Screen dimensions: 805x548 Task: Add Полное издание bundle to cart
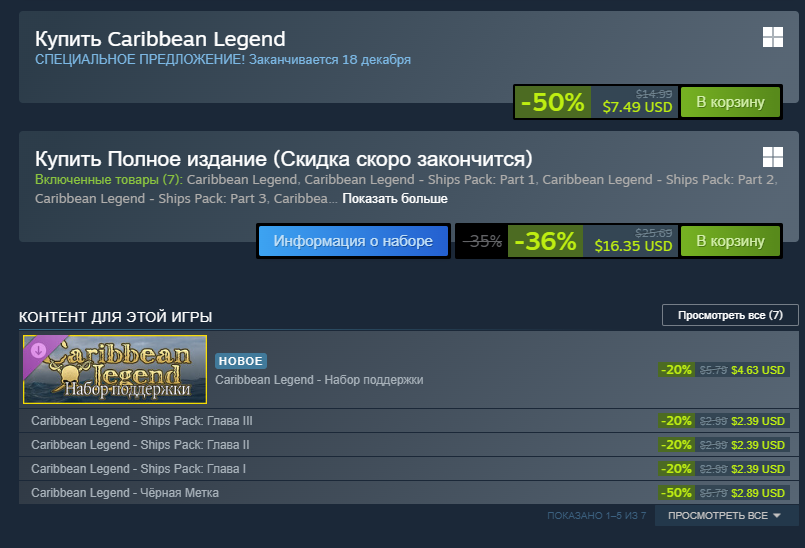pyautogui.click(x=730, y=241)
